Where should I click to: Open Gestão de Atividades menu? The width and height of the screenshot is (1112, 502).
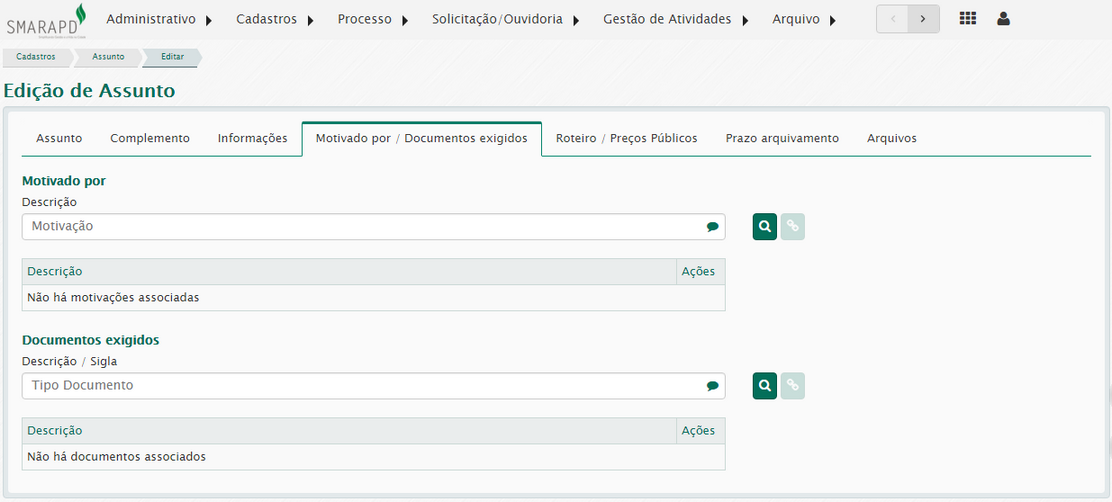(x=676, y=19)
